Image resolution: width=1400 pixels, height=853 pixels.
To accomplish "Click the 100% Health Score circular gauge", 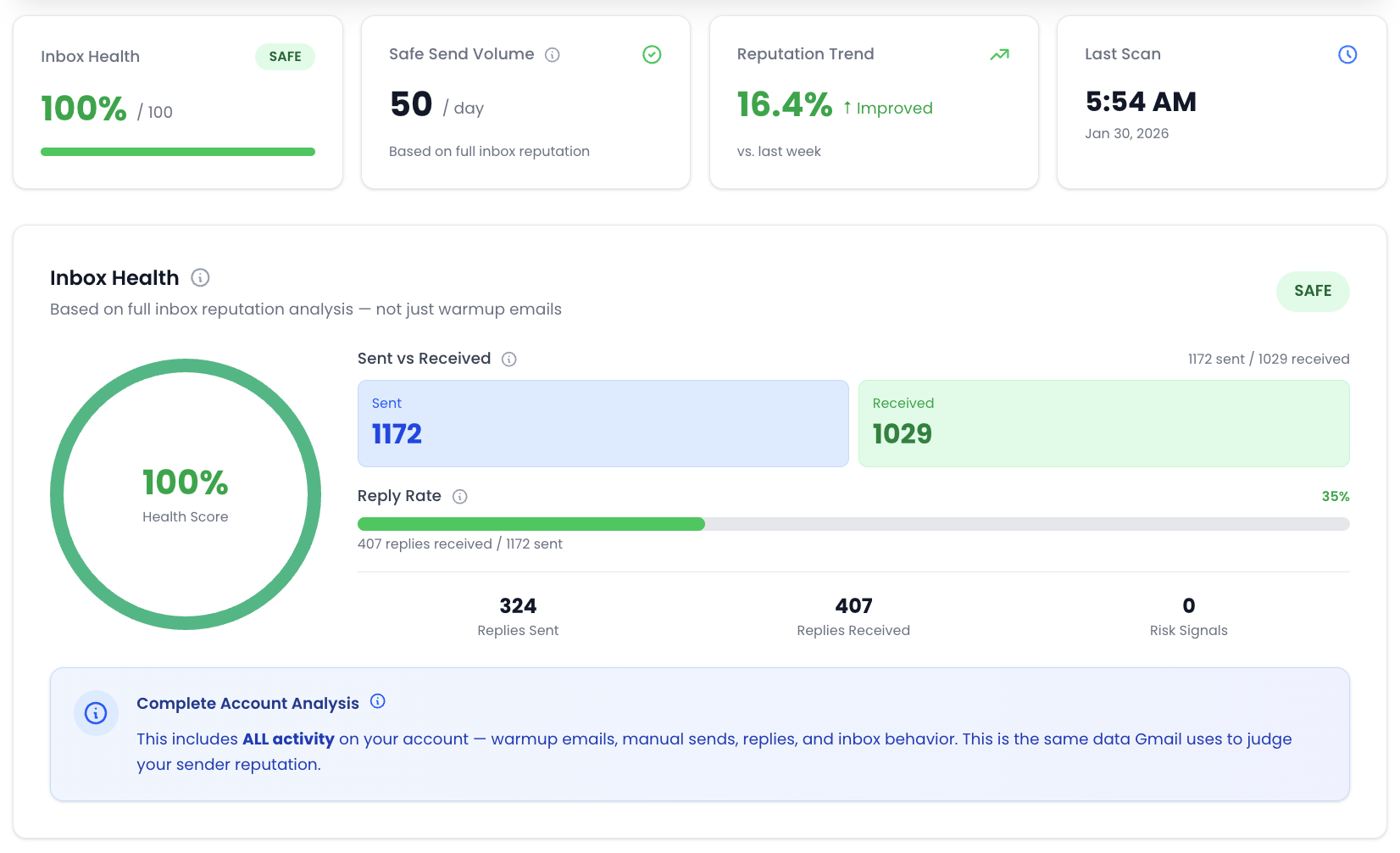I will click(186, 494).
